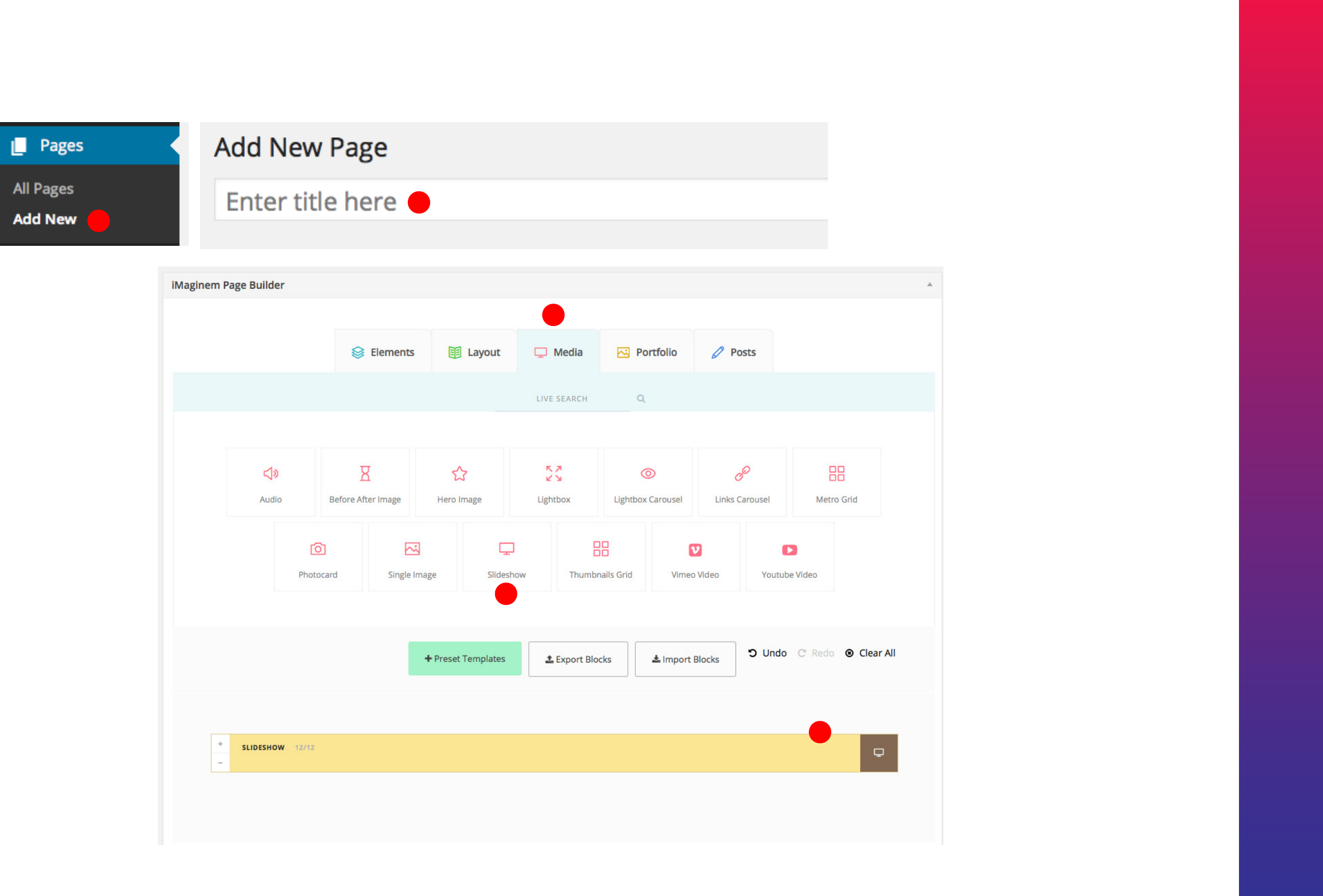The image size is (1323, 896).
Task: Collapse the iMaginem Page Builder panel
Action: 929,284
